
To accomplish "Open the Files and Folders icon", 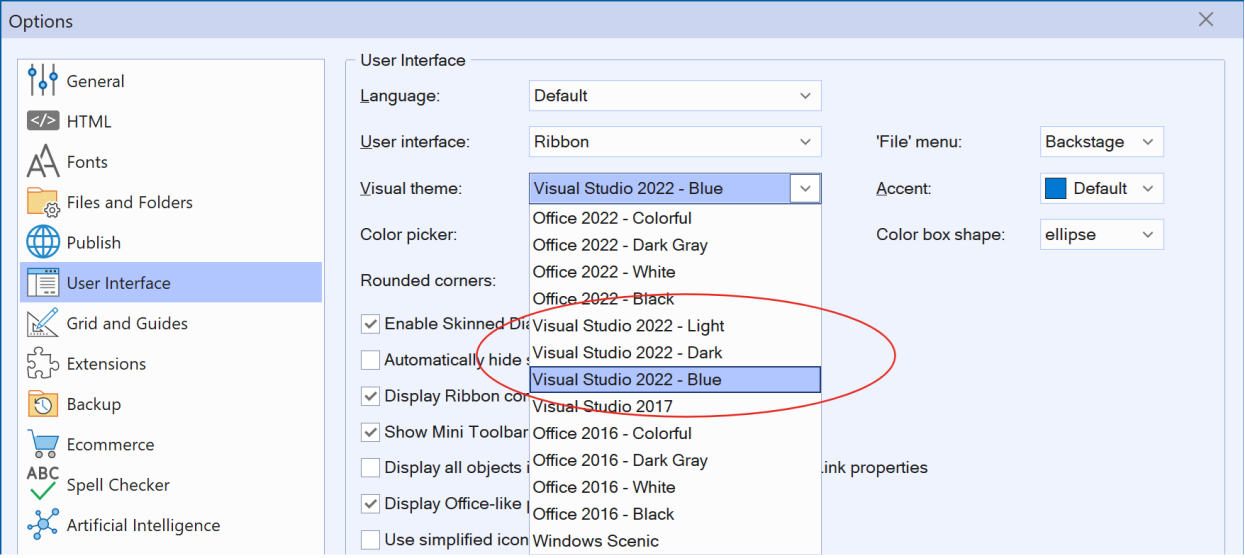I will pos(43,202).
